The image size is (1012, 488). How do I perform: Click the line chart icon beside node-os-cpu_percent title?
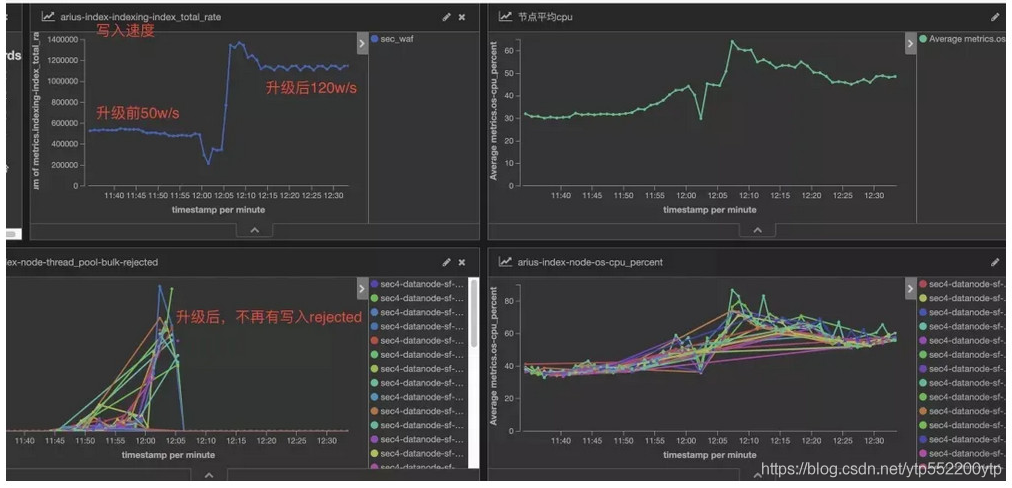coord(505,262)
